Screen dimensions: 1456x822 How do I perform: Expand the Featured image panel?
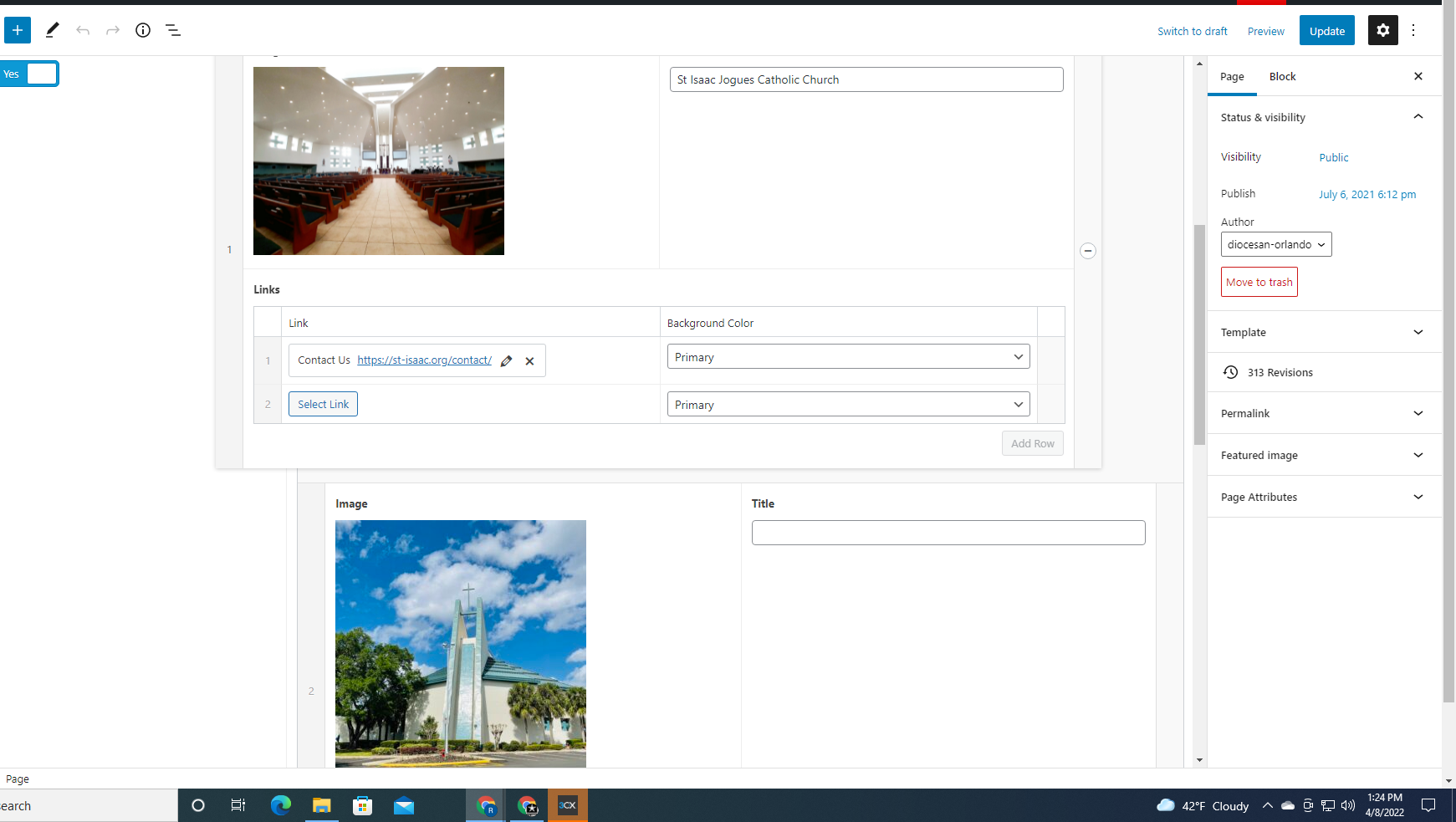coord(1324,455)
